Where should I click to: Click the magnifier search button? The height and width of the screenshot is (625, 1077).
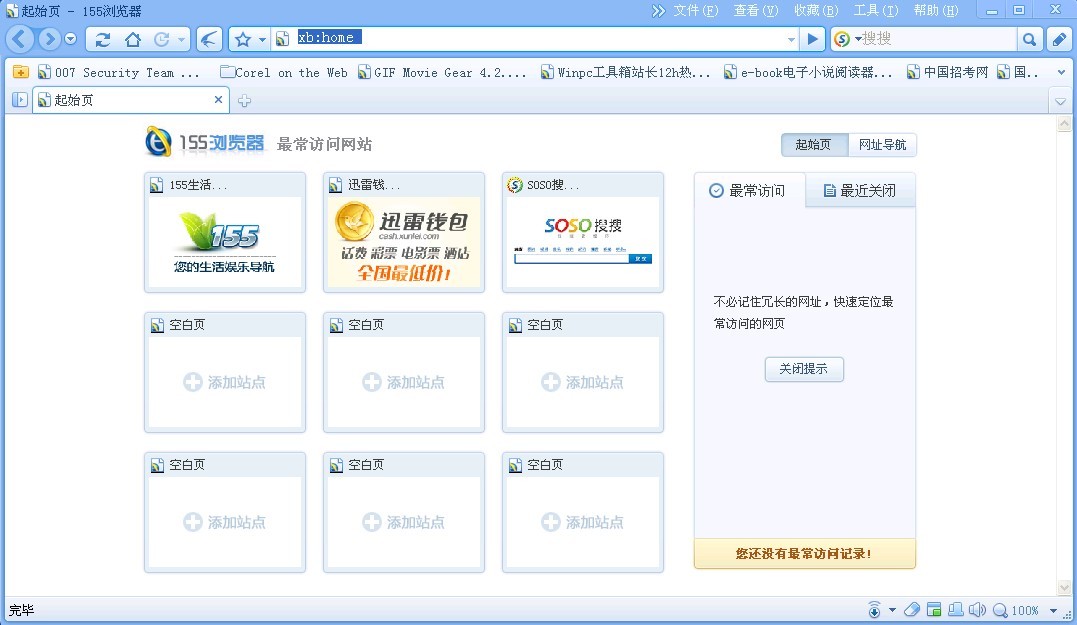[x=1029, y=39]
